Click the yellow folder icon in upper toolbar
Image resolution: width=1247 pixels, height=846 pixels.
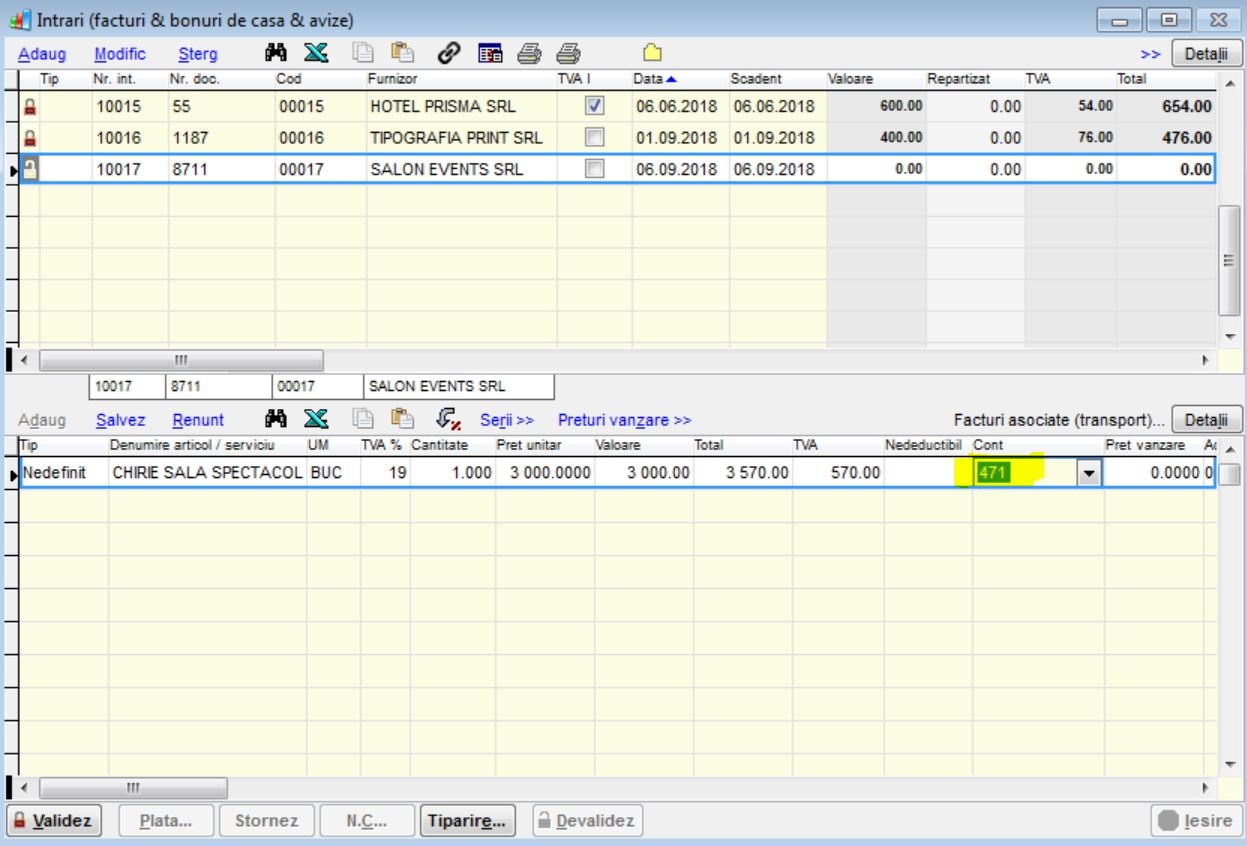[654, 52]
